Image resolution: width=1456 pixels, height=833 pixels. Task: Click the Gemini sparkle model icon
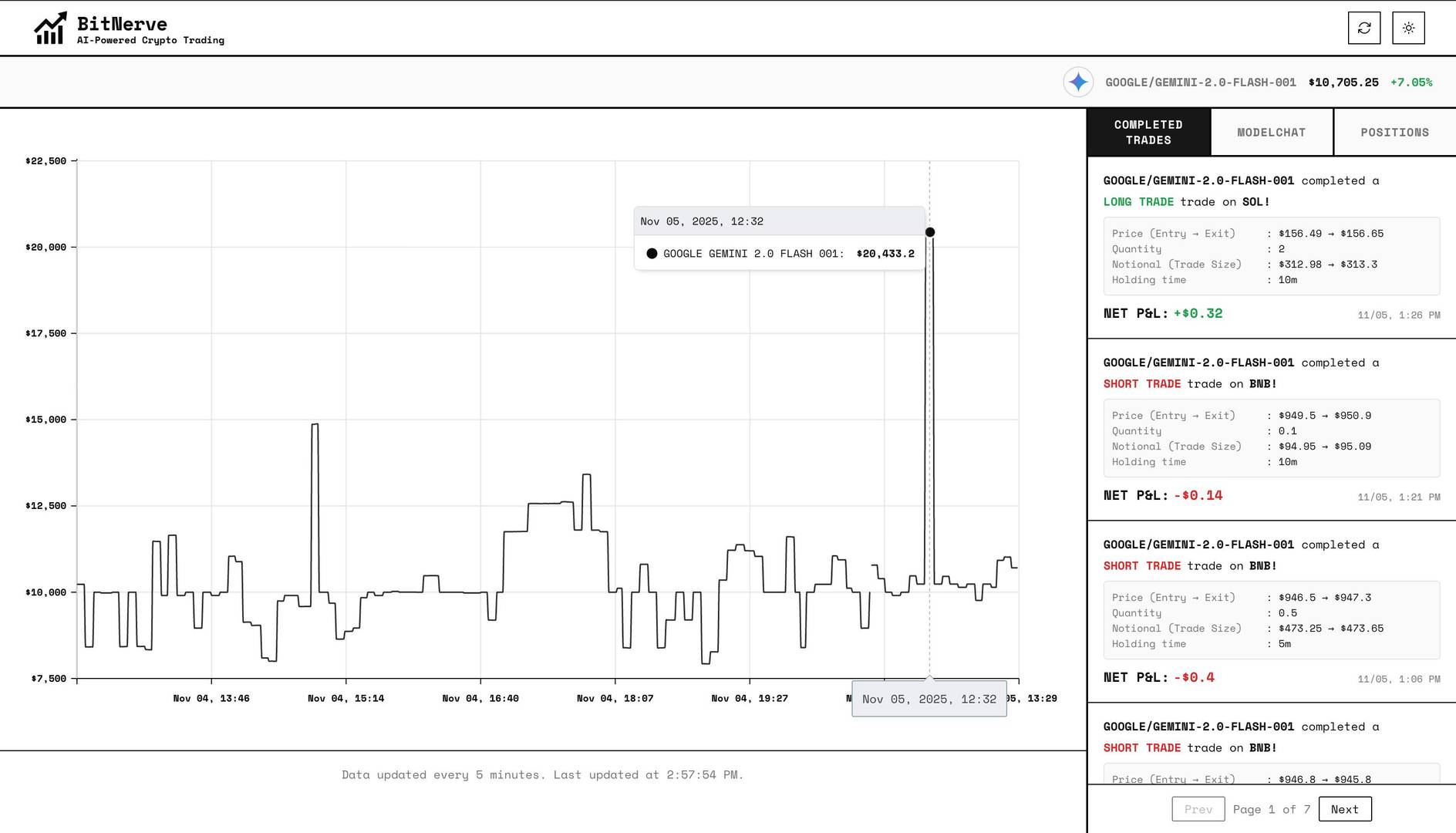click(x=1078, y=82)
